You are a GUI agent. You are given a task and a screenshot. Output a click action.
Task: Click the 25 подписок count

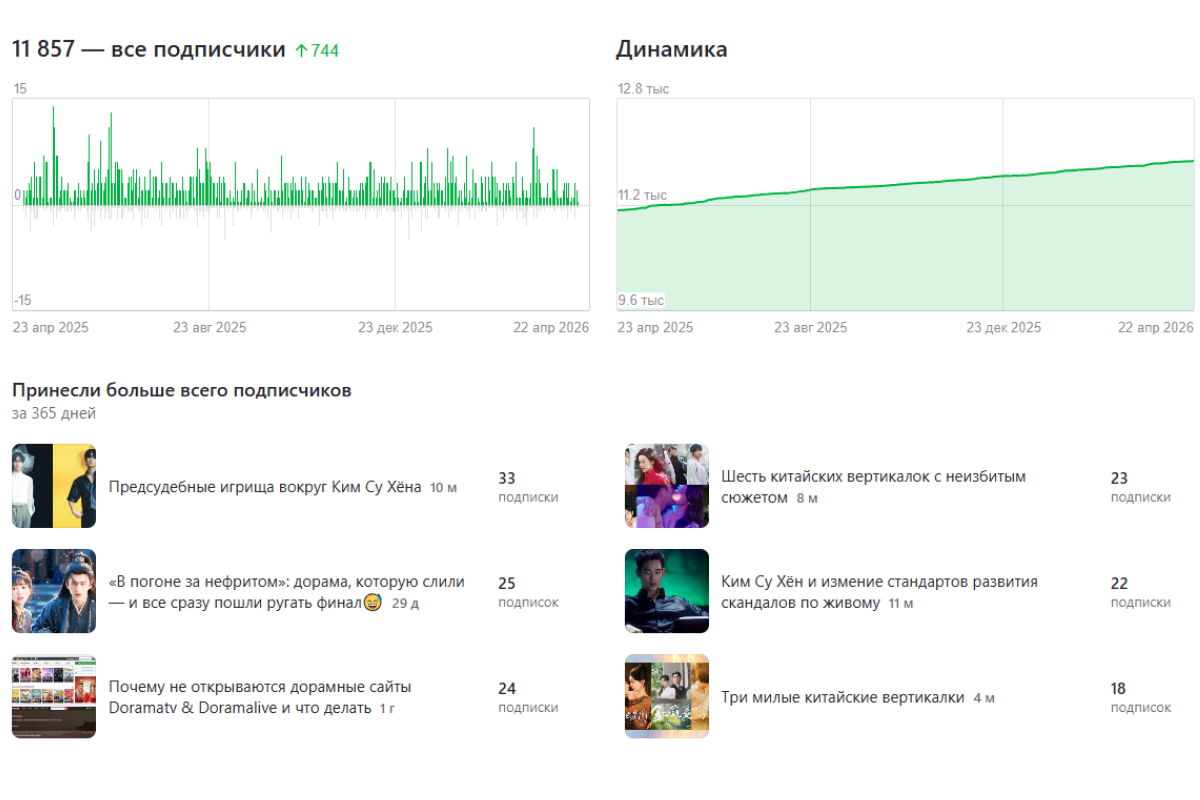tap(528, 592)
